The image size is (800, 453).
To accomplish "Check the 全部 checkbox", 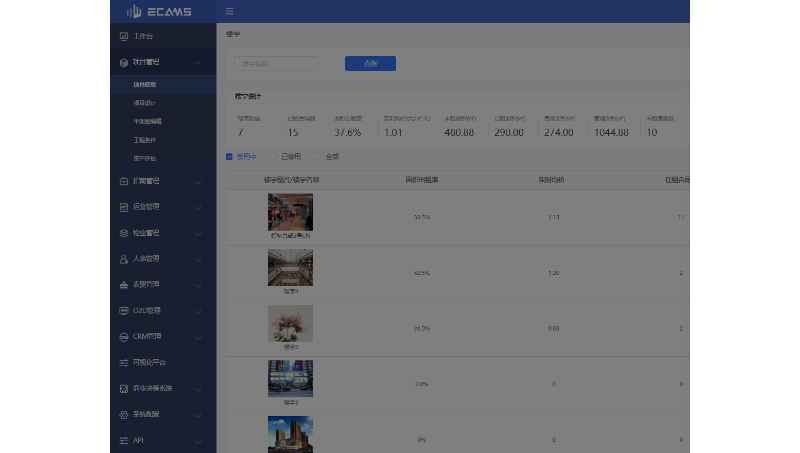I will coord(318,156).
